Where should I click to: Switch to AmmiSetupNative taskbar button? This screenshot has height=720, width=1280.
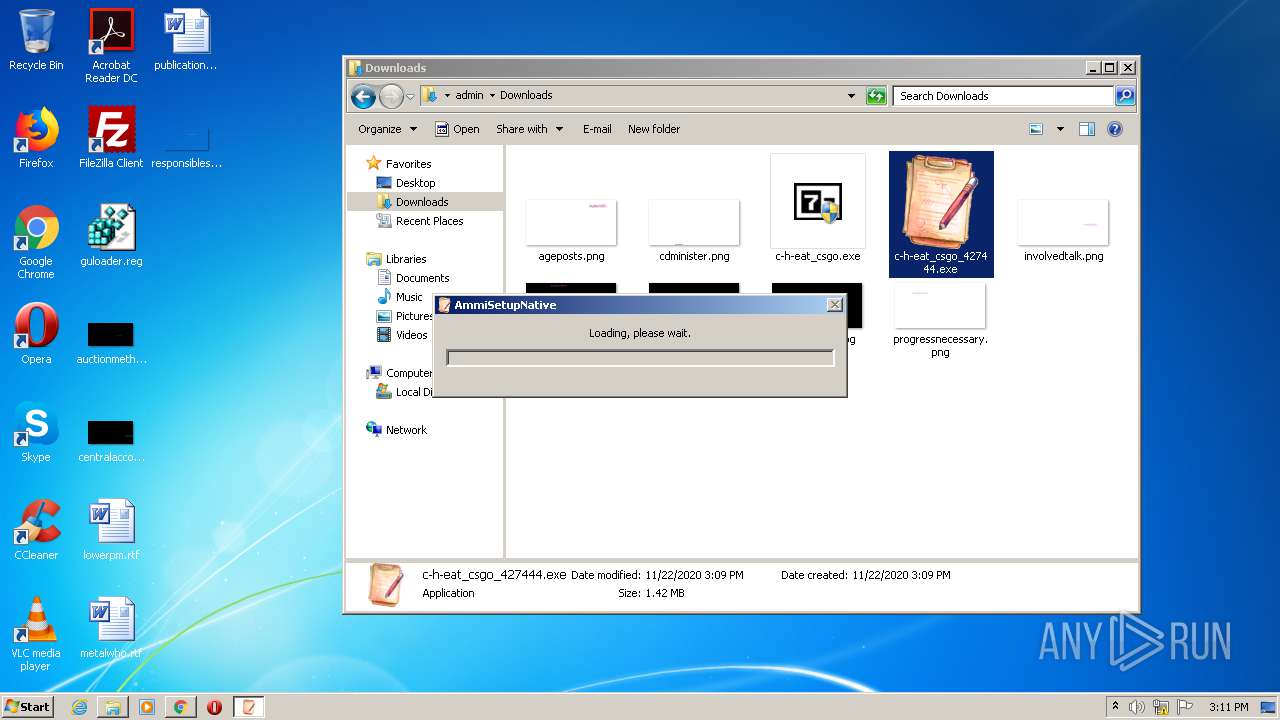tap(250, 707)
